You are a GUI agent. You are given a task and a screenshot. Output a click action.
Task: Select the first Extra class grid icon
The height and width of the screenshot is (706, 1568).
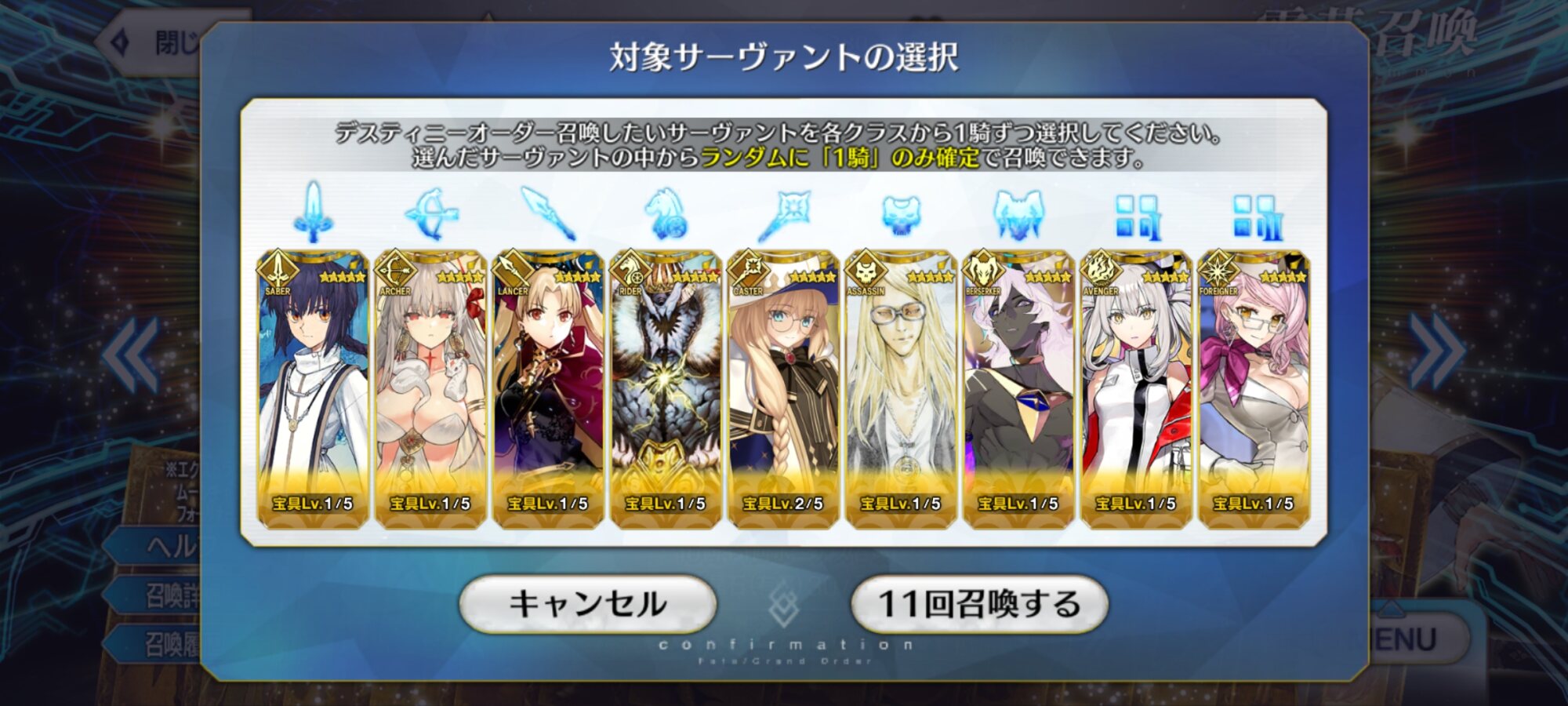[1136, 217]
